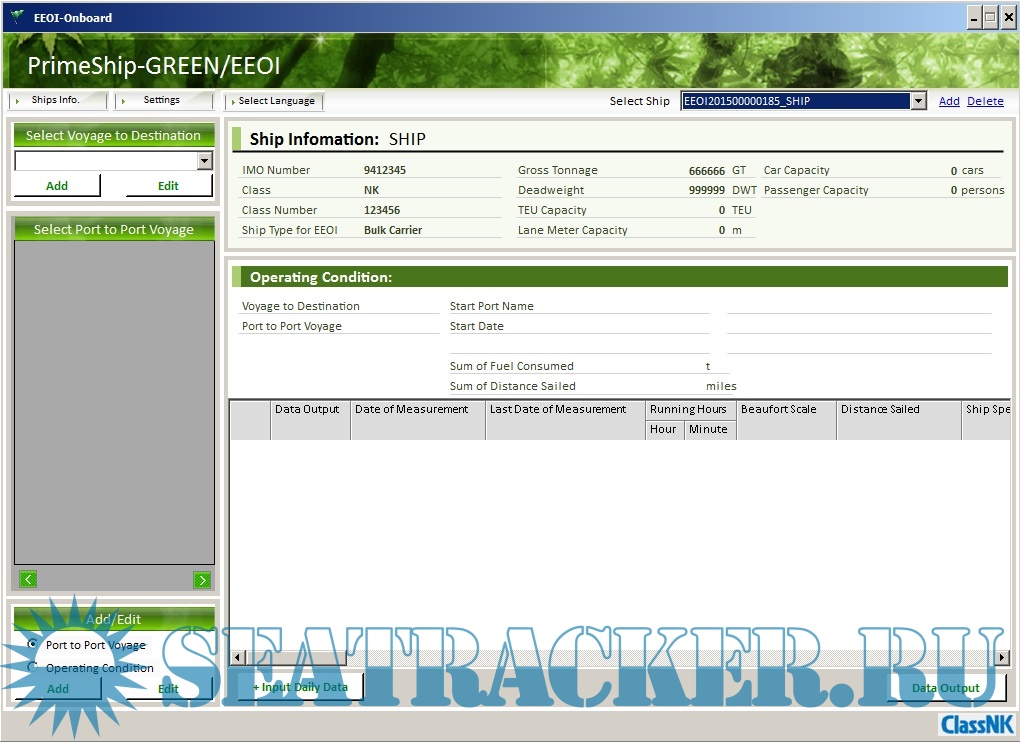Select the Operating Condition radio button
This screenshot has width=1020, height=742.
pyautogui.click(x=33, y=667)
